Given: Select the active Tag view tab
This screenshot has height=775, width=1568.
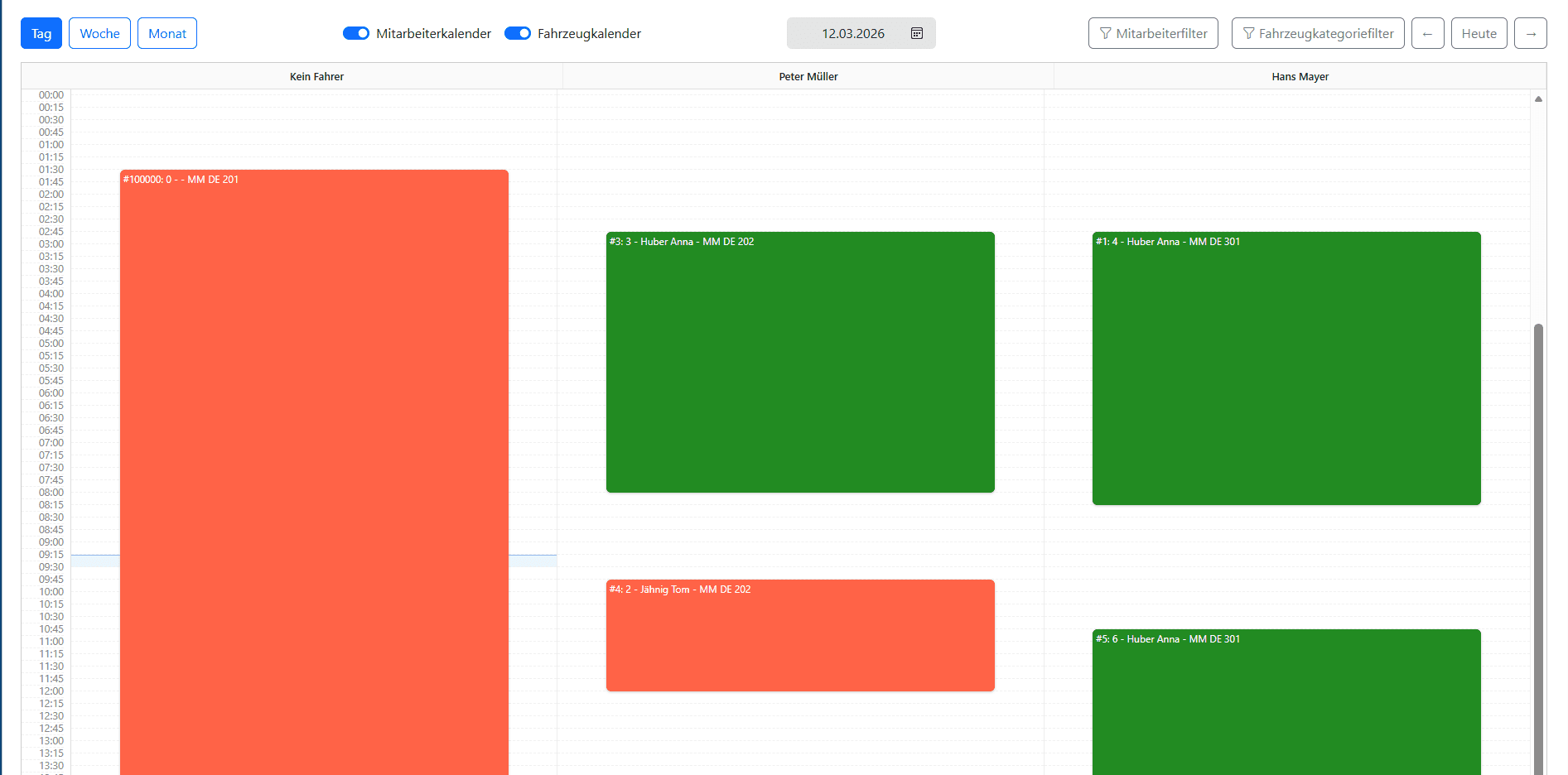Looking at the screenshot, I should (x=41, y=33).
